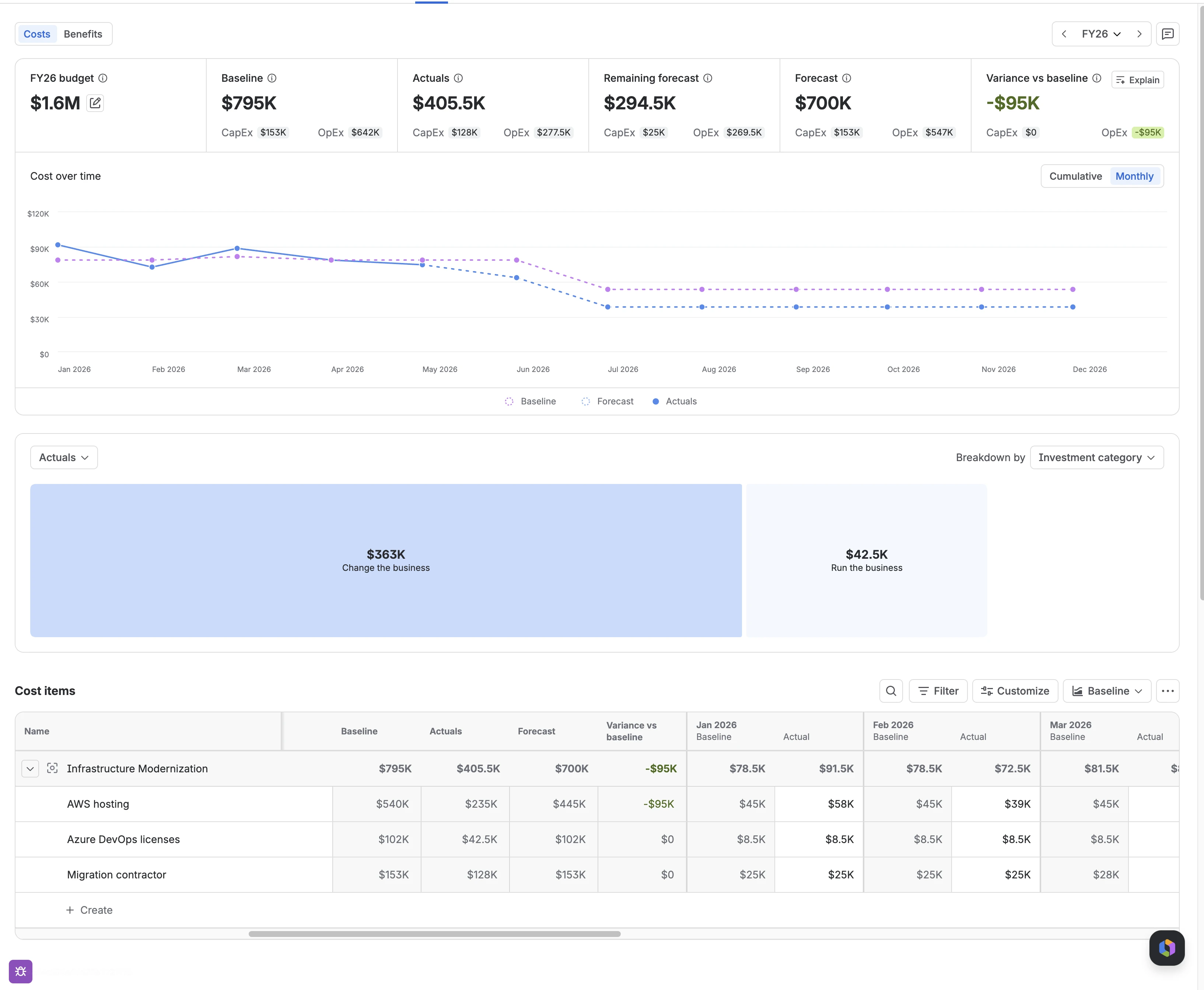Click the OpEx -$95K variance badge
Viewport: 1204px width, 990px height.
click(1148, 132)
